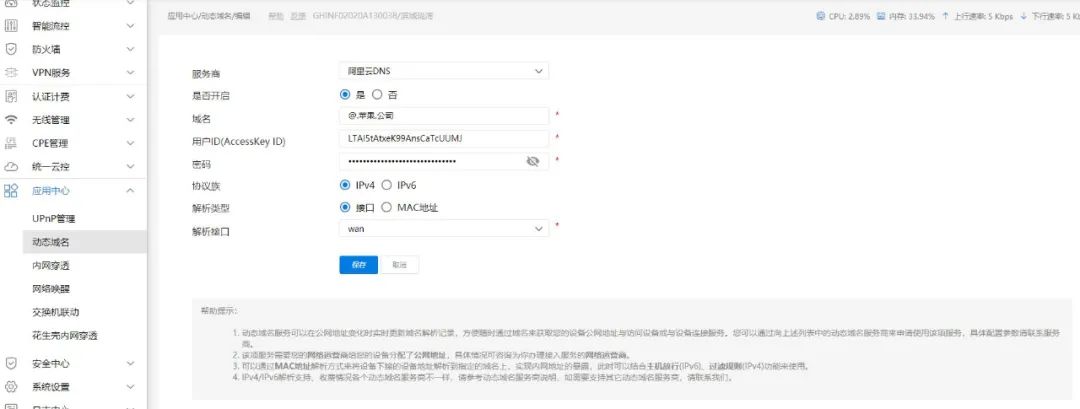
Task: Expand the 系统设置 menu chevron
Action: 130,386
